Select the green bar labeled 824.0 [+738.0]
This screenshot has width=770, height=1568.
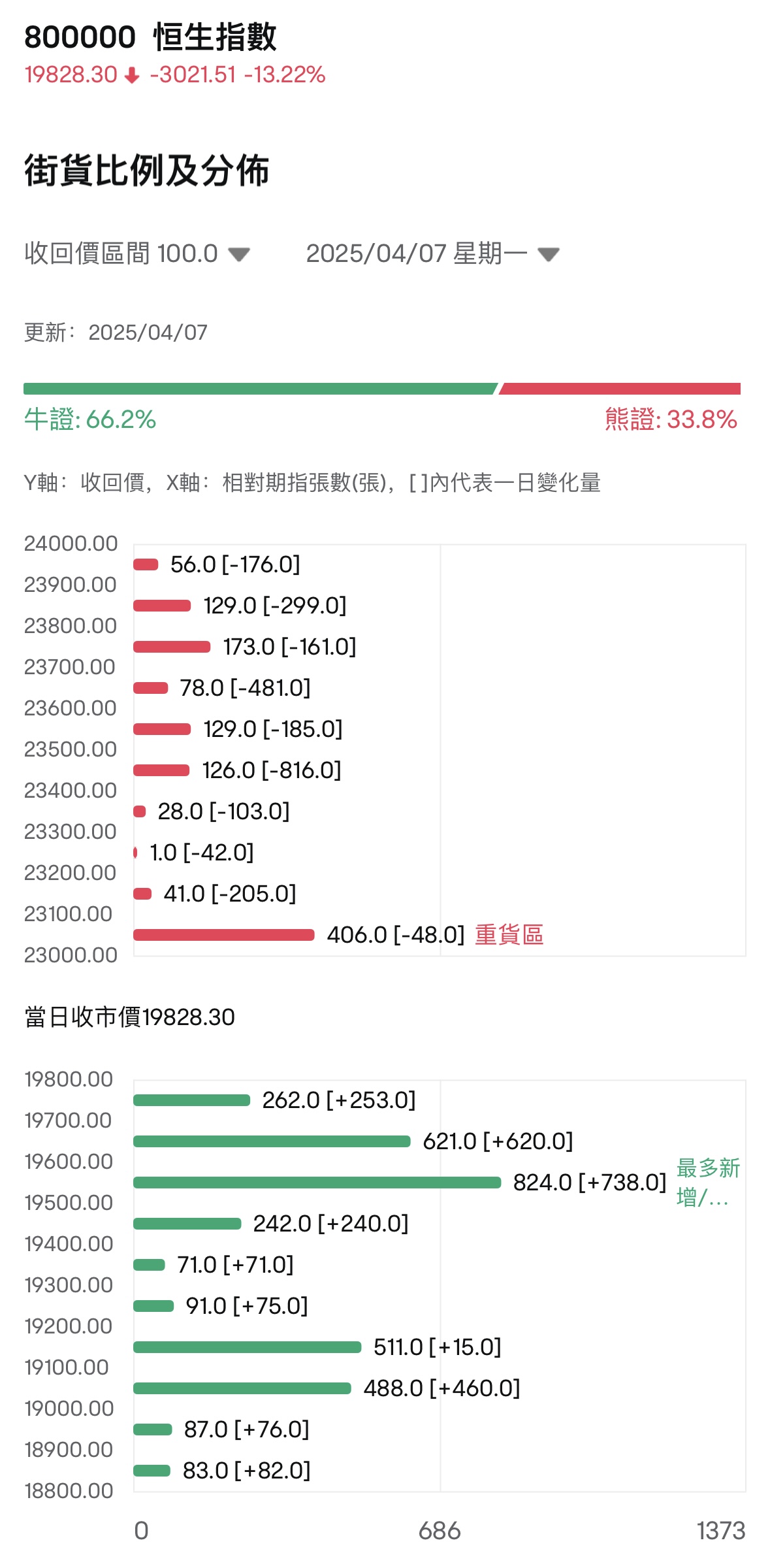[x=317, y=1183]
